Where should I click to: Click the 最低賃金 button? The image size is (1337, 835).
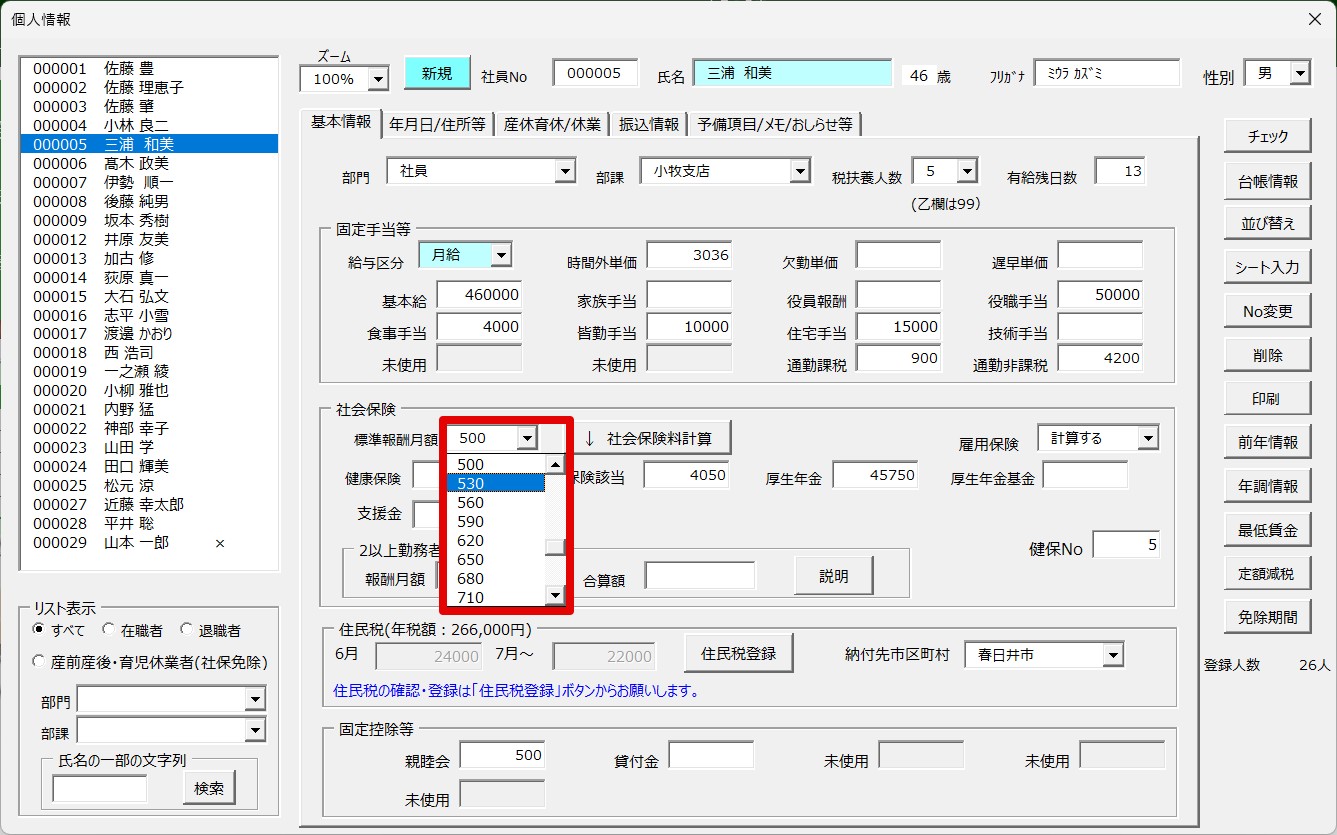pyautogui.click(x=1267, y=530)
